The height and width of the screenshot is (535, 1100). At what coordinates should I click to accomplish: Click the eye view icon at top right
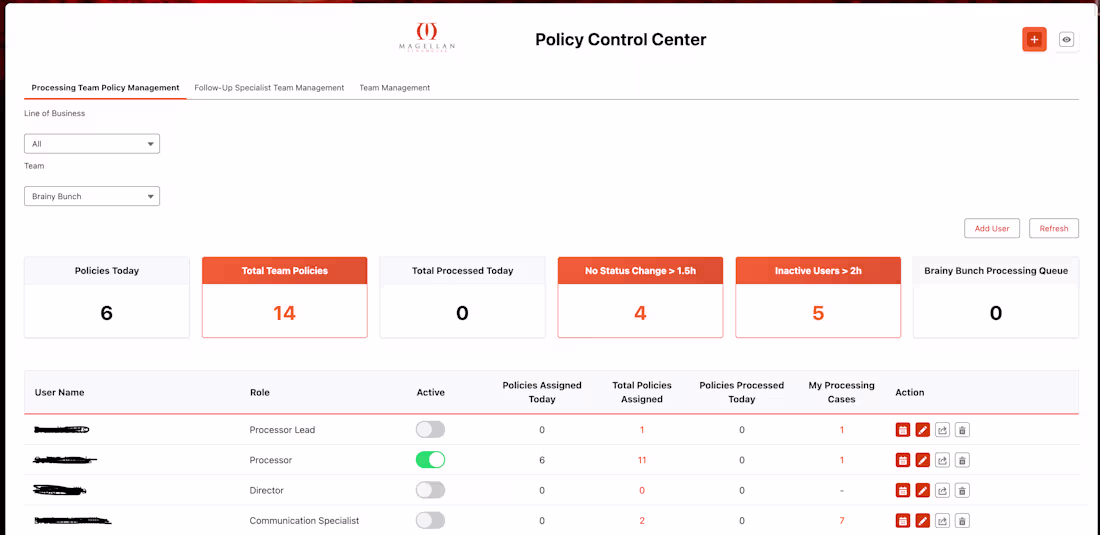coord(1066,40)
